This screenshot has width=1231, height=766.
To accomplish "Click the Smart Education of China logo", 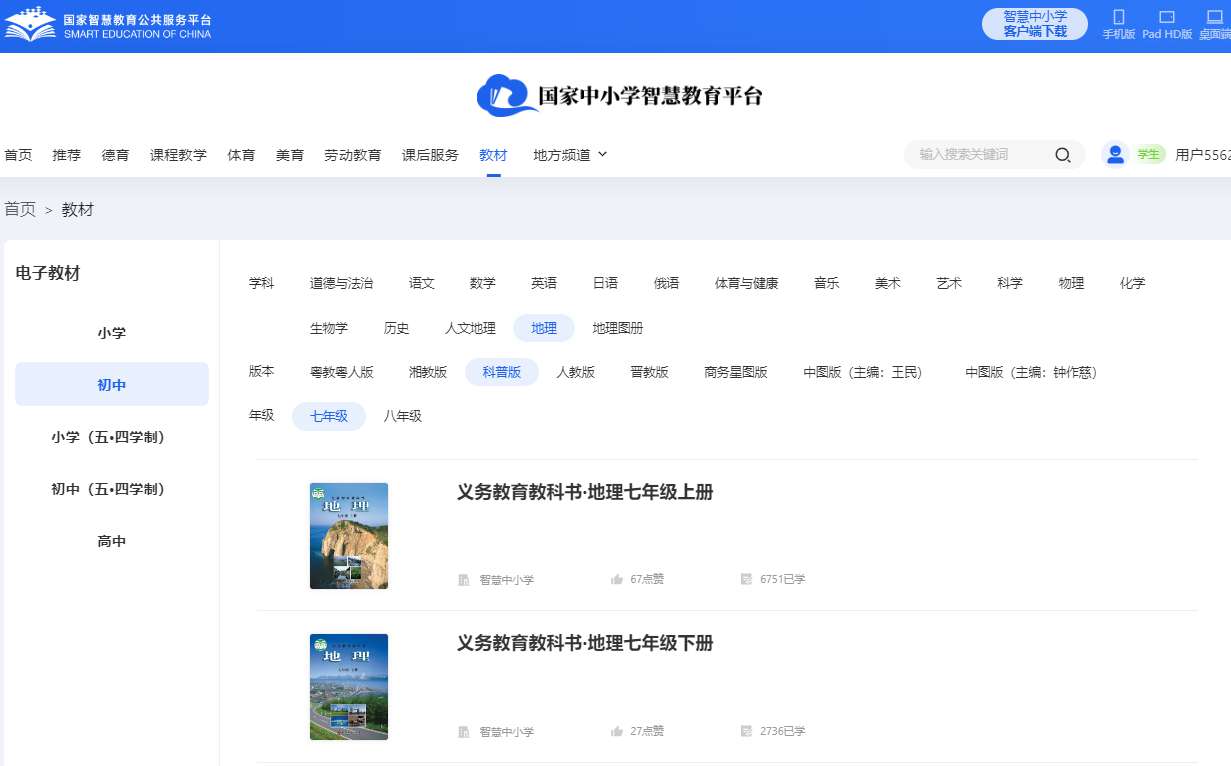I will [107, 24].
